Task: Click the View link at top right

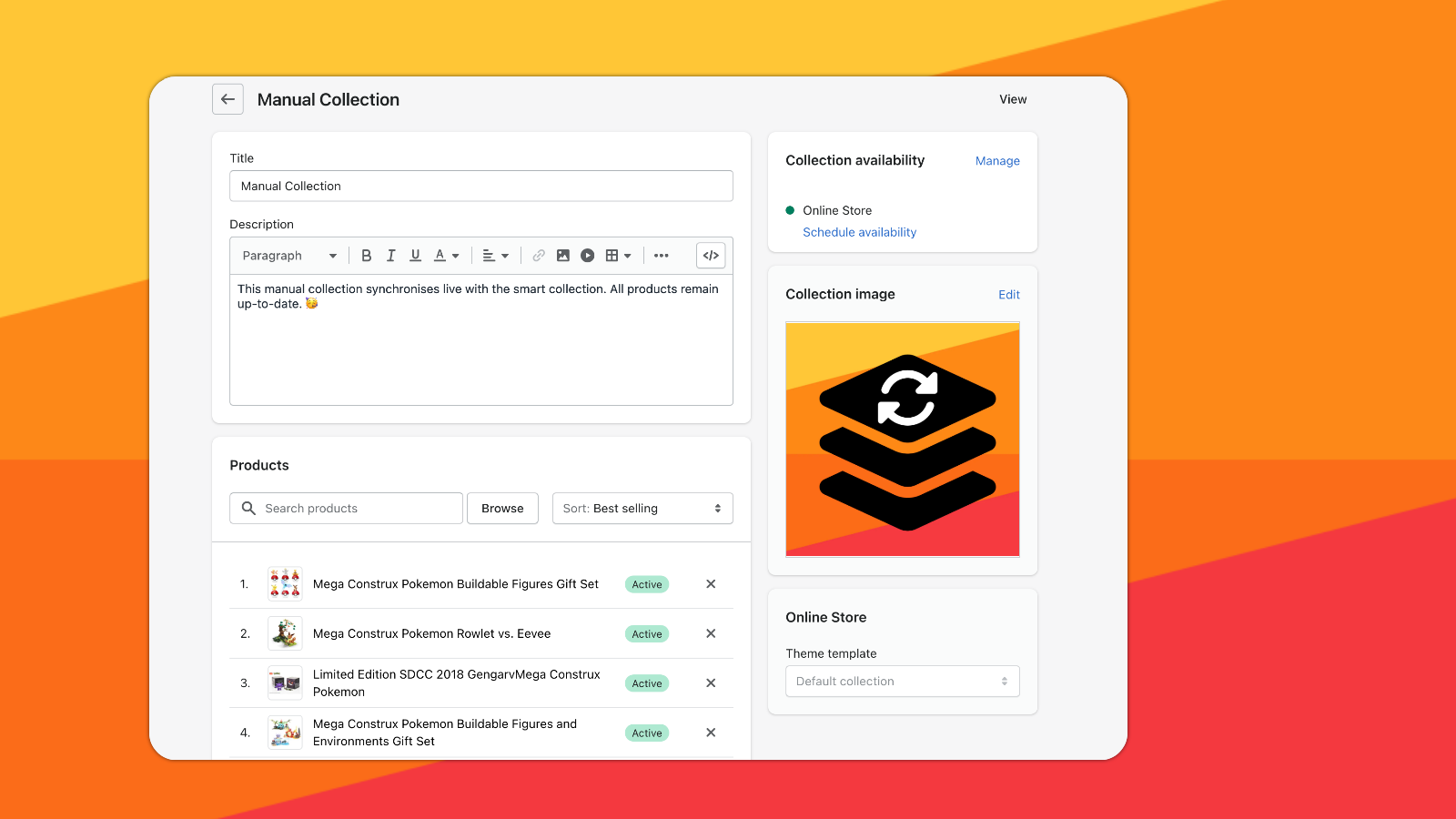Action: [x=1013, y=99]
